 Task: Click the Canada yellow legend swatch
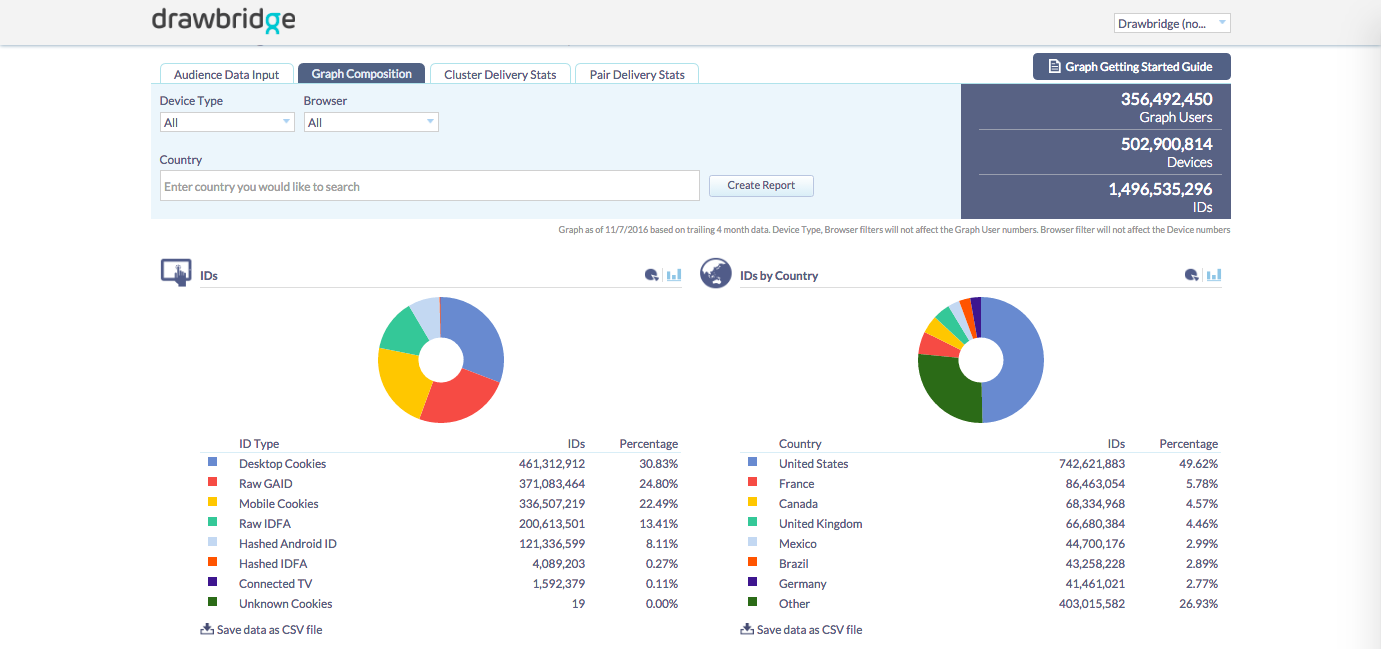[753, 502]
